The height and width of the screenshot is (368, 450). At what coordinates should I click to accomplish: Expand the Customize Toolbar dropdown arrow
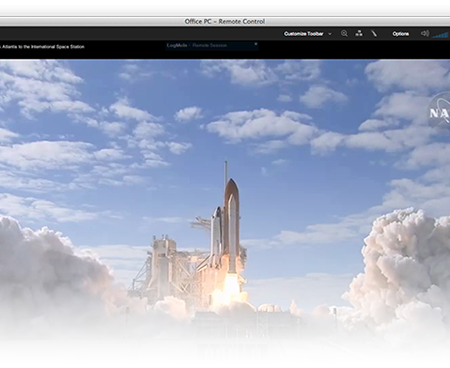pos(330,34)
